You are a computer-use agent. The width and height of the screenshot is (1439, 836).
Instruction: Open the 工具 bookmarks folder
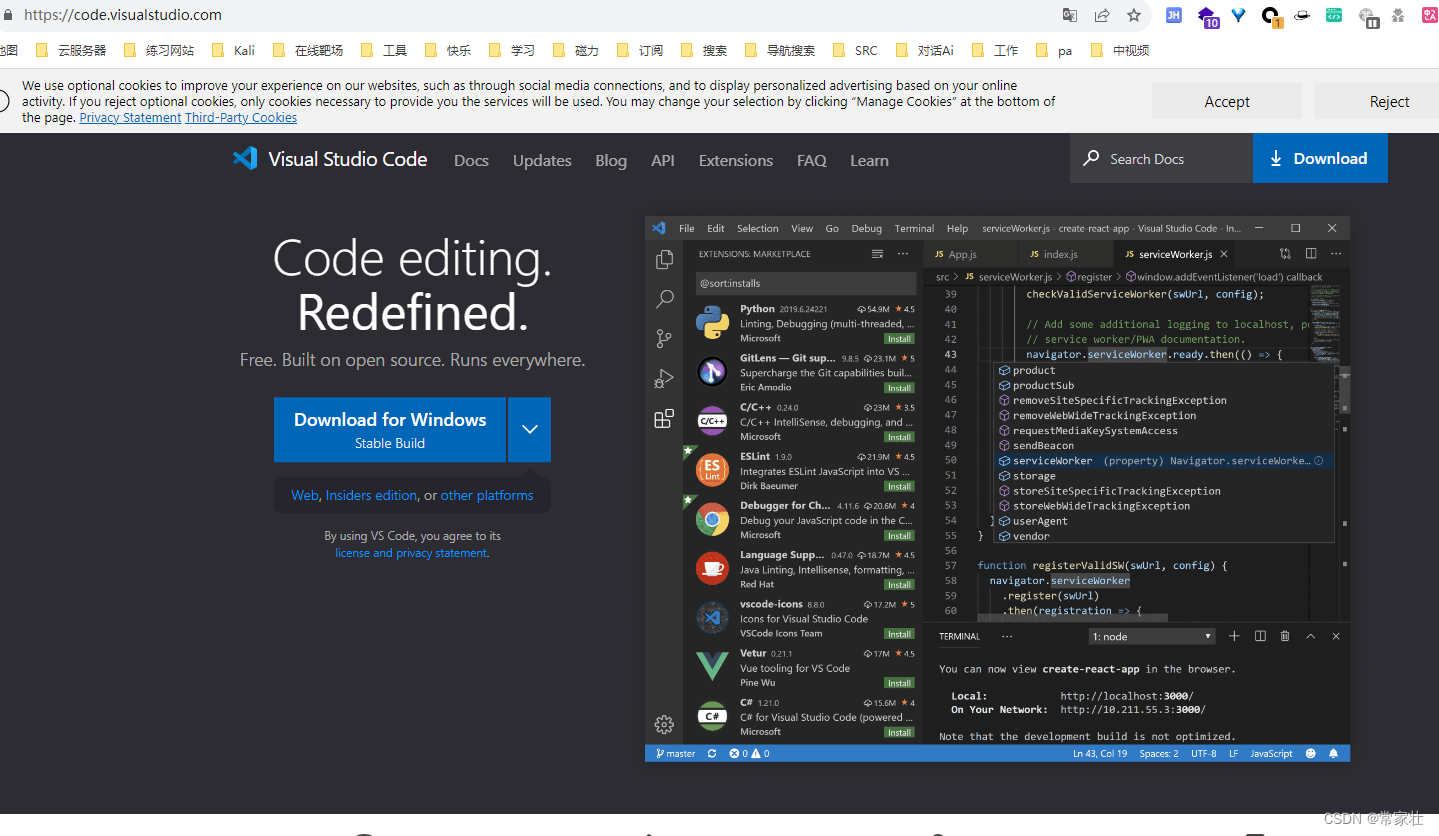[383, 50]
